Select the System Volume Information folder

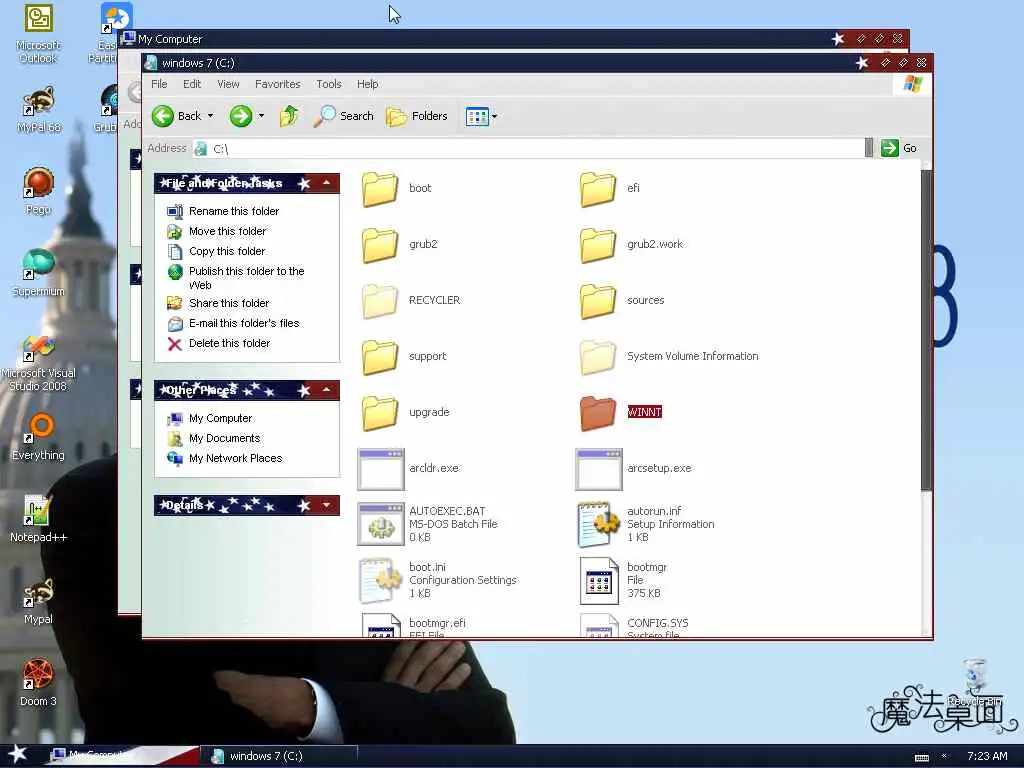598,357
